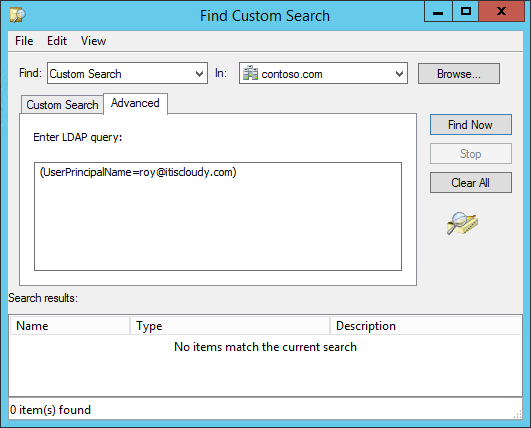
Task: Open the File menu
Action: 24,41
